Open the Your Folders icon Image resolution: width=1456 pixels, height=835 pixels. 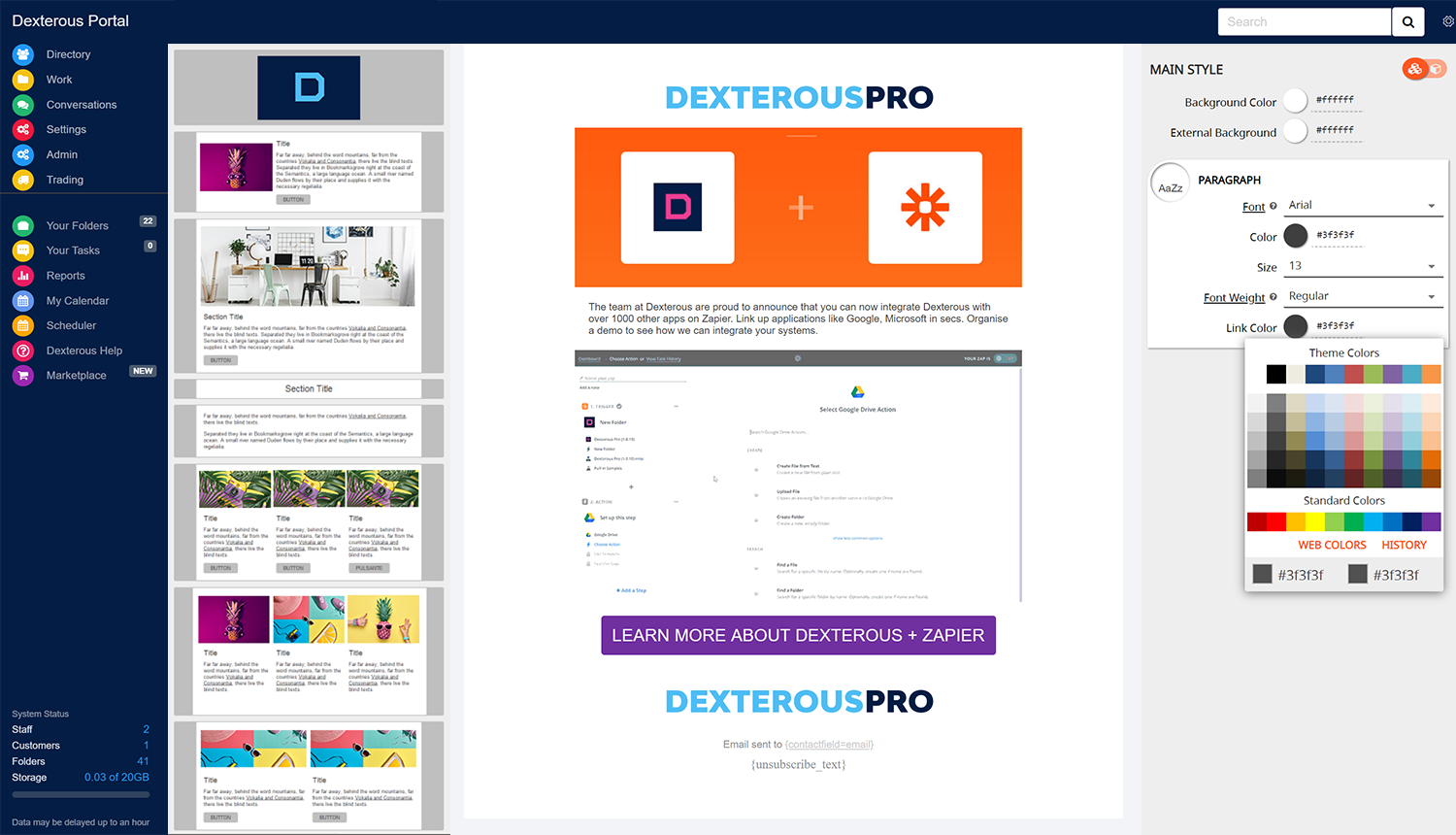[x=23, y=225]
